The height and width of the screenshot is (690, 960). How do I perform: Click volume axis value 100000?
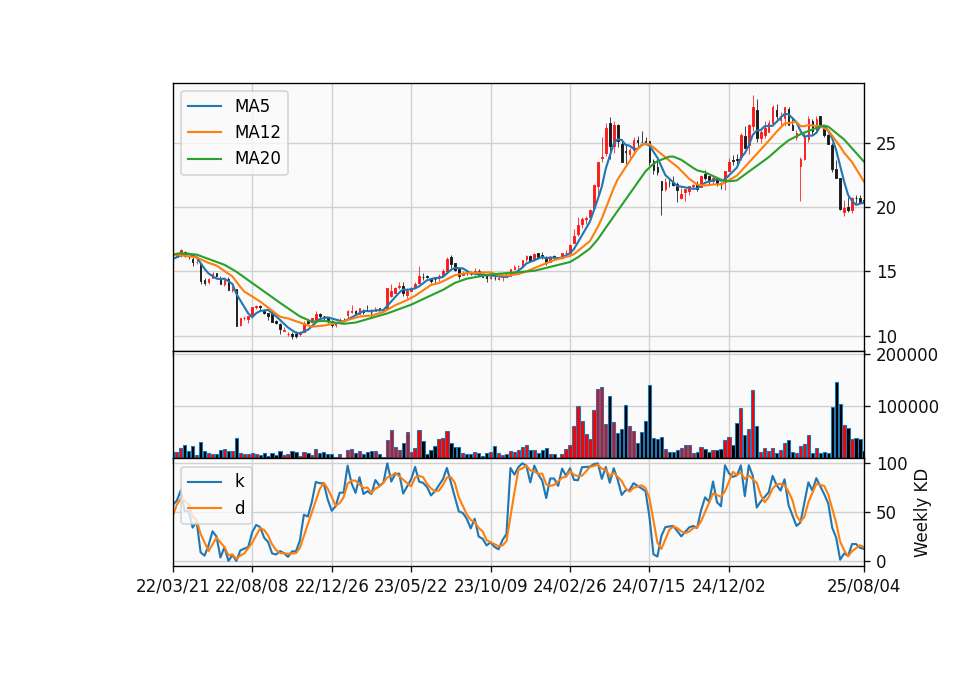pos(907,407)
